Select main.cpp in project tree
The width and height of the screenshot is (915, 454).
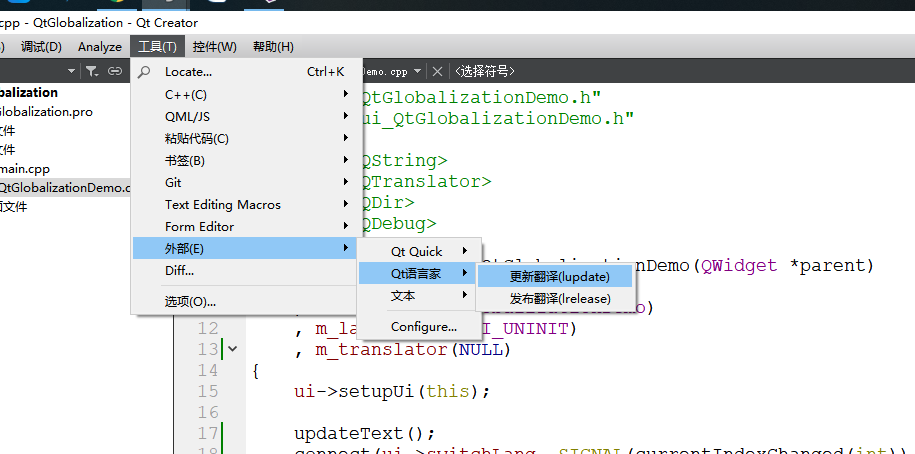tap(25, 169)
